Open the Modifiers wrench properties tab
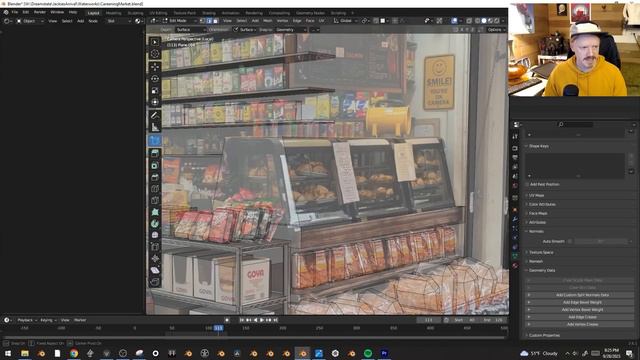This screenshot has height=360, width=640. (515, 219)
